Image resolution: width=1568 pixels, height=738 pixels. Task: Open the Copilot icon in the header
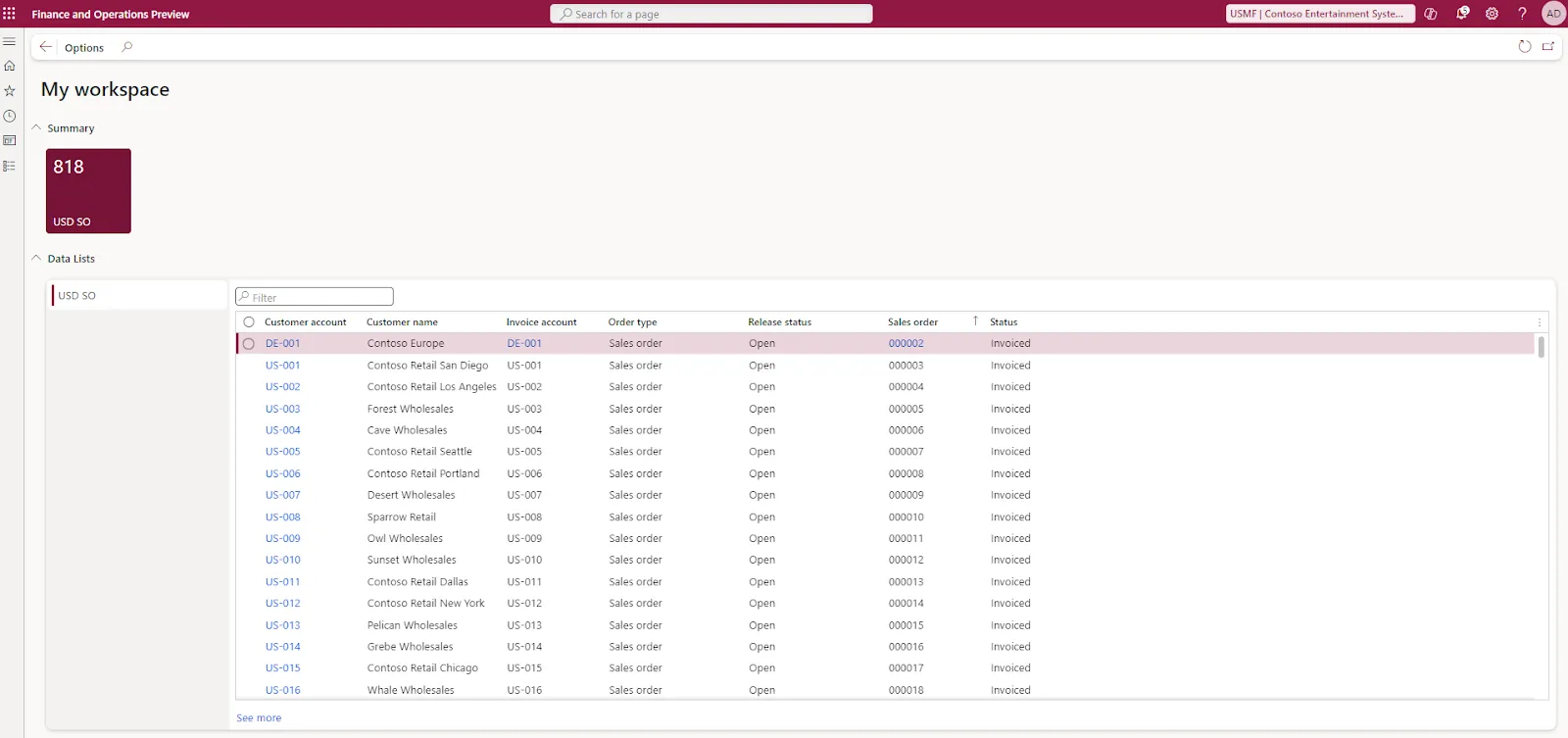(x=1431, y=14)
